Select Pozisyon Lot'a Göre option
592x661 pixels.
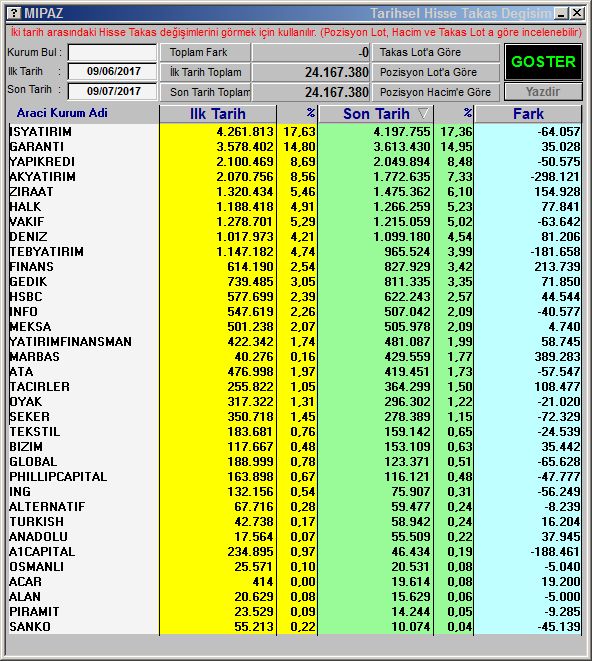(436, 72)
